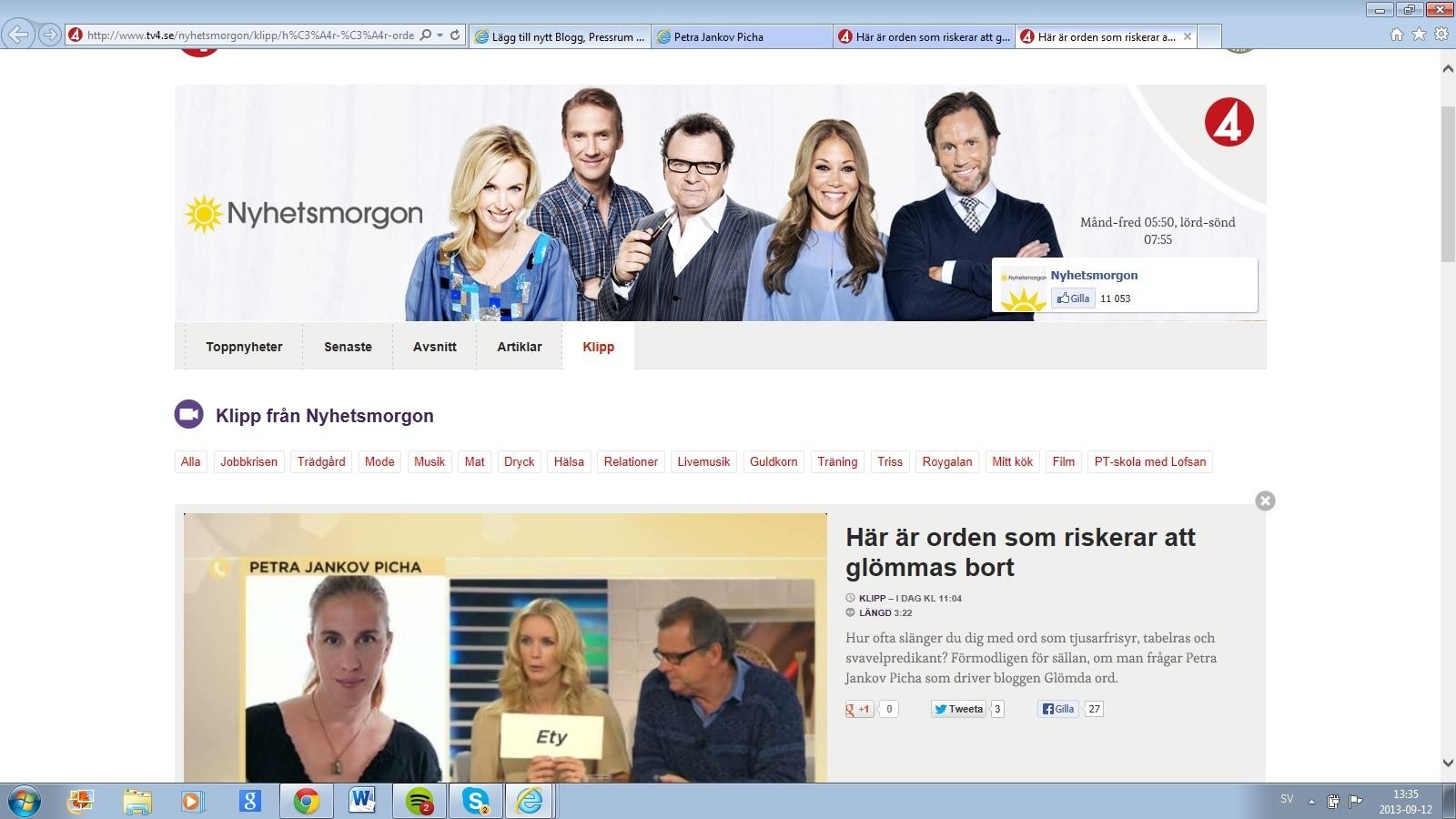Filter clips by Träning

click(837, 461)
